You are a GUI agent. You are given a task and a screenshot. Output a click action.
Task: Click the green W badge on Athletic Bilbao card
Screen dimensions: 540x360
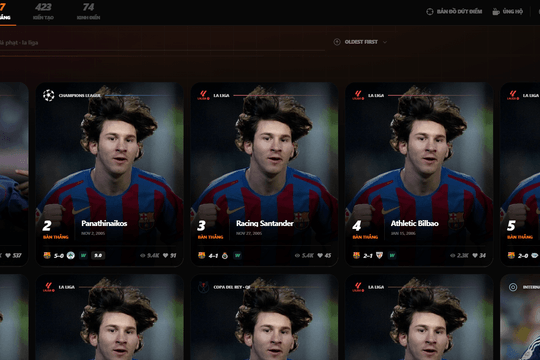click(x=392, y=255)
